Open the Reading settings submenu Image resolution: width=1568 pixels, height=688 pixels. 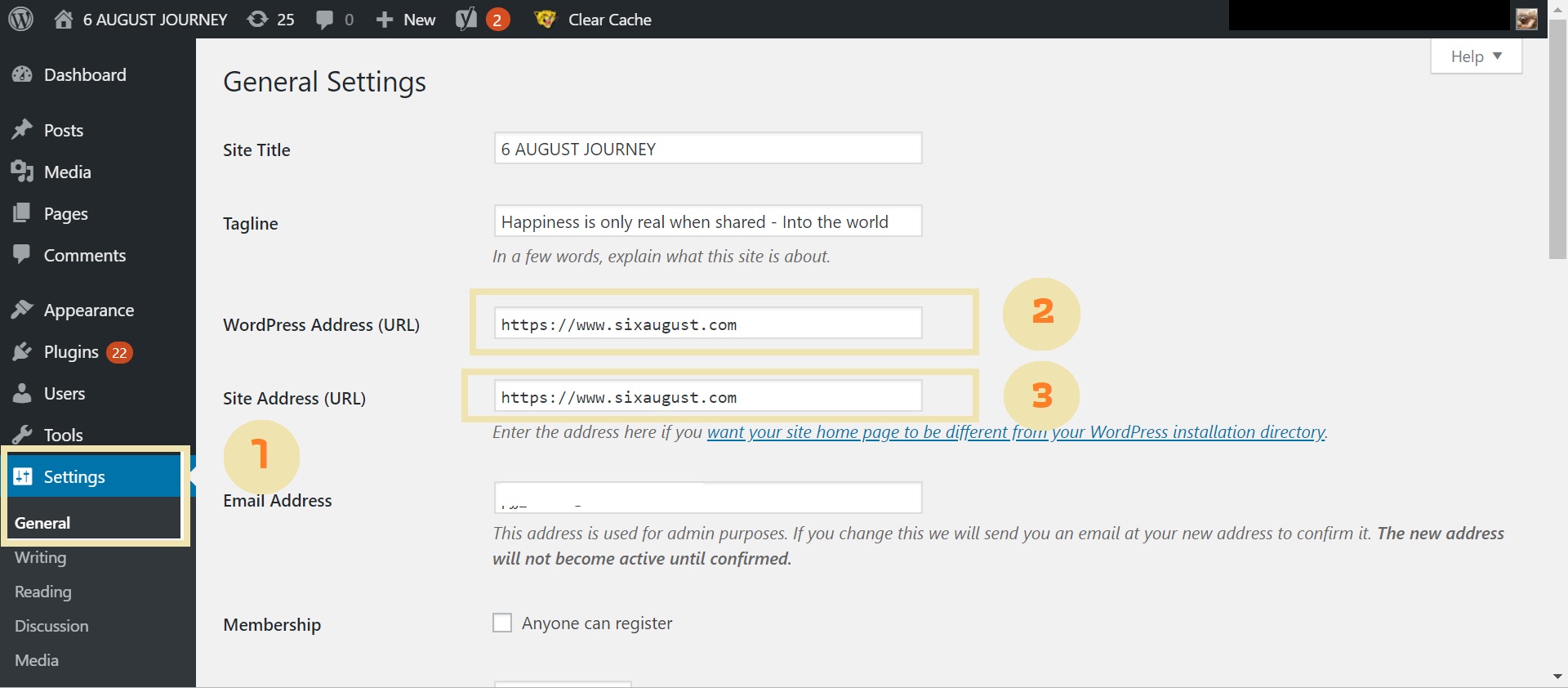point(43,592)
